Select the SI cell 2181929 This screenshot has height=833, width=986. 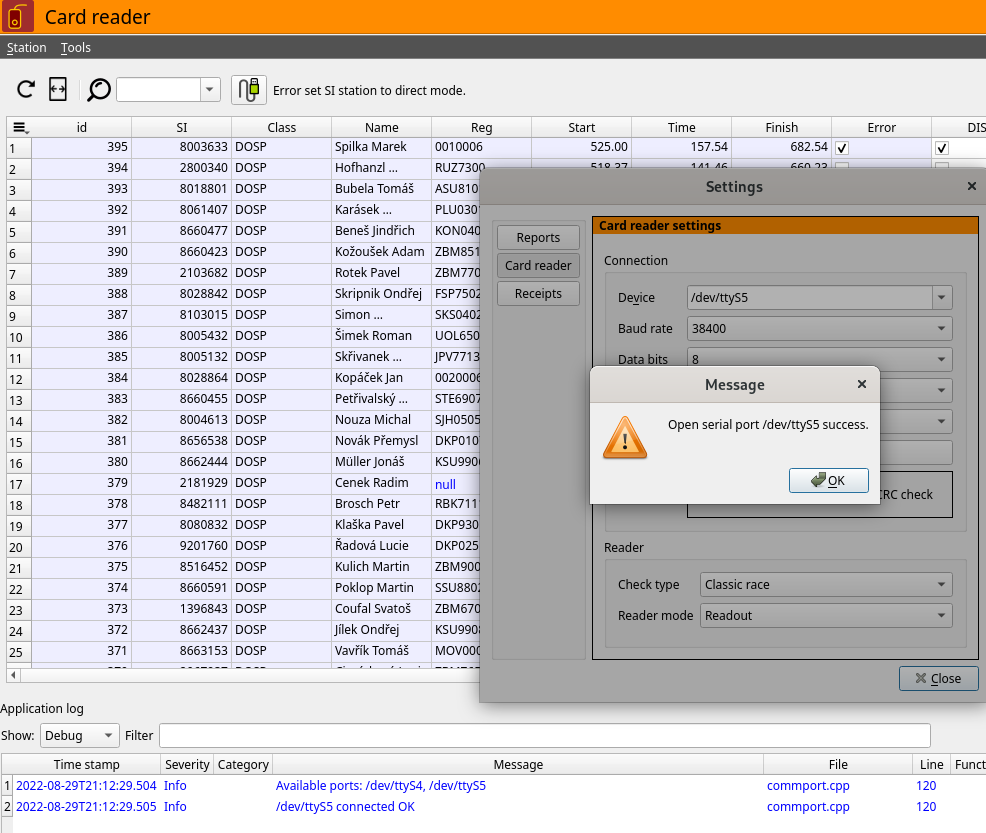point(181,483)
